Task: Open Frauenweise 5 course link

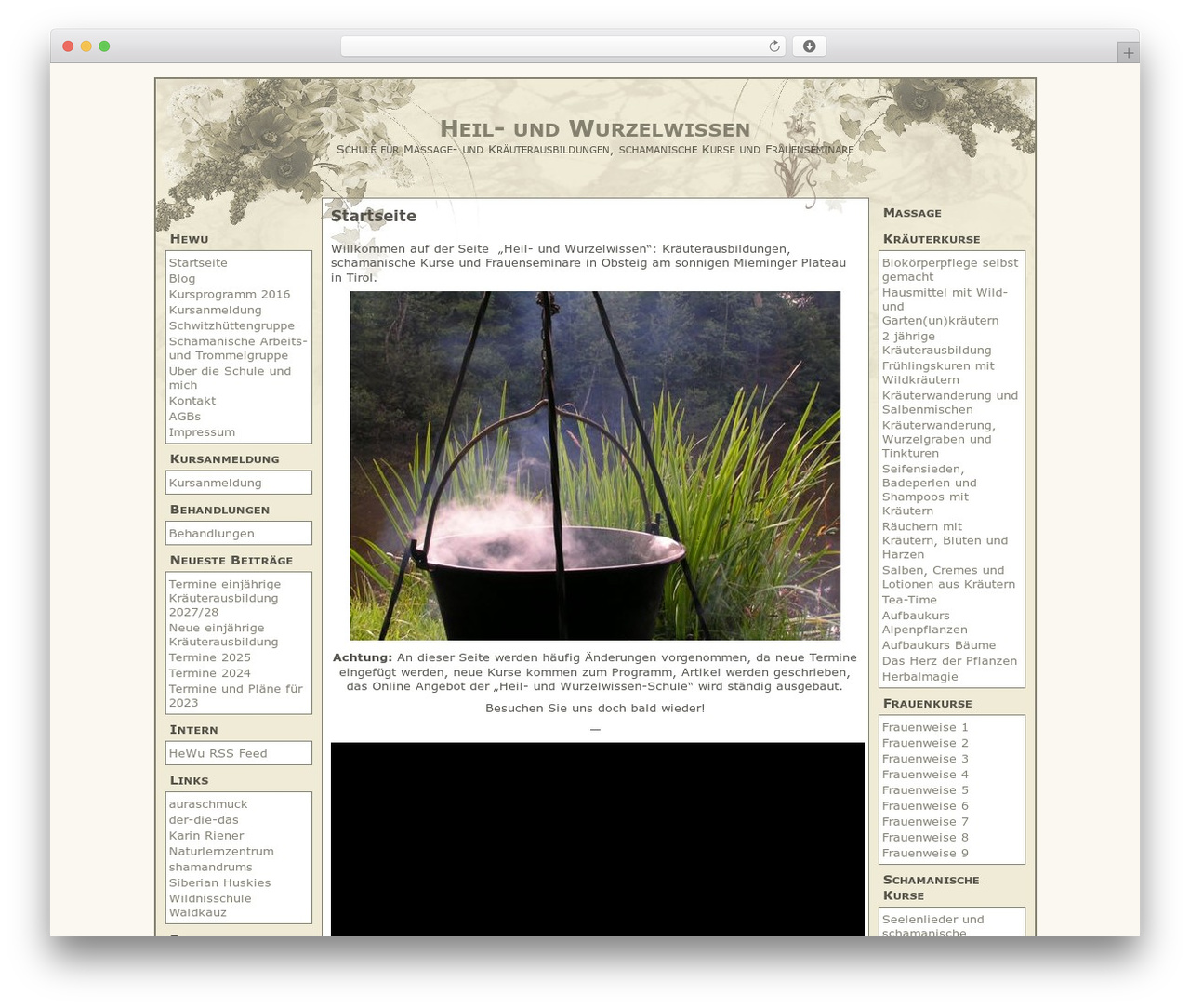Action: pos(925,790)
